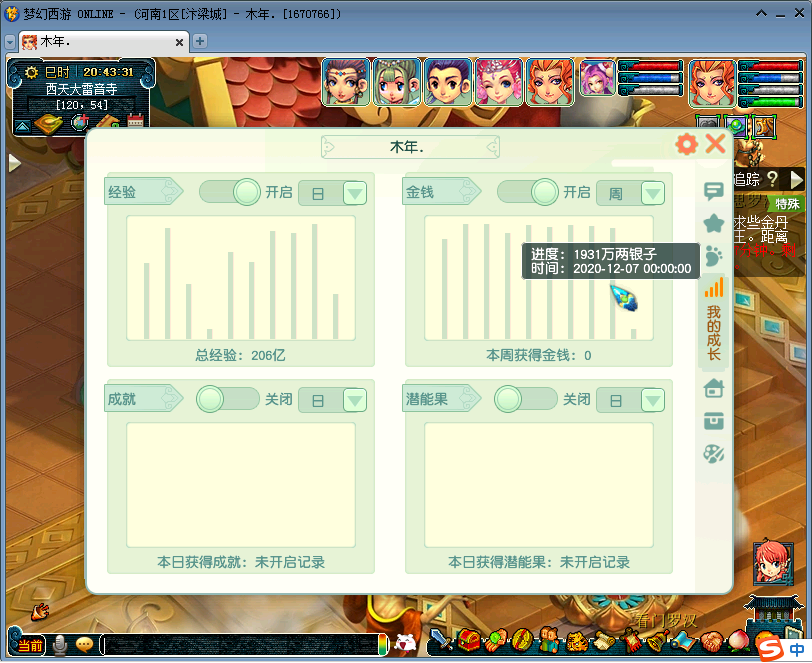Select the green-haired teammate portrait
Image resolution: width=812 pixels, height=663 pixels.
click(x=397, y=82)
